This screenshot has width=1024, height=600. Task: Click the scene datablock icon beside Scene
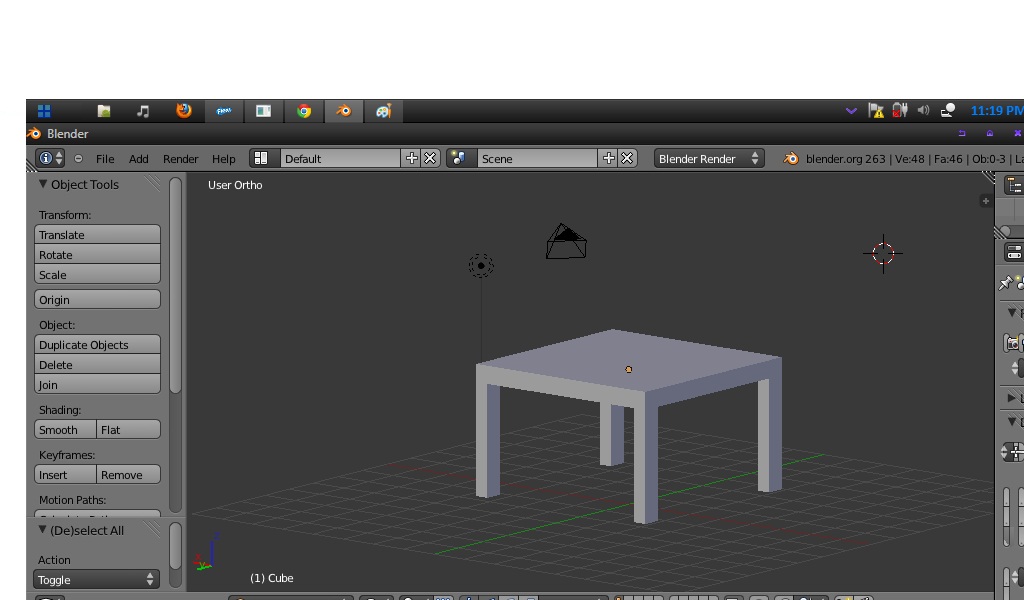(x=461, y=158)
